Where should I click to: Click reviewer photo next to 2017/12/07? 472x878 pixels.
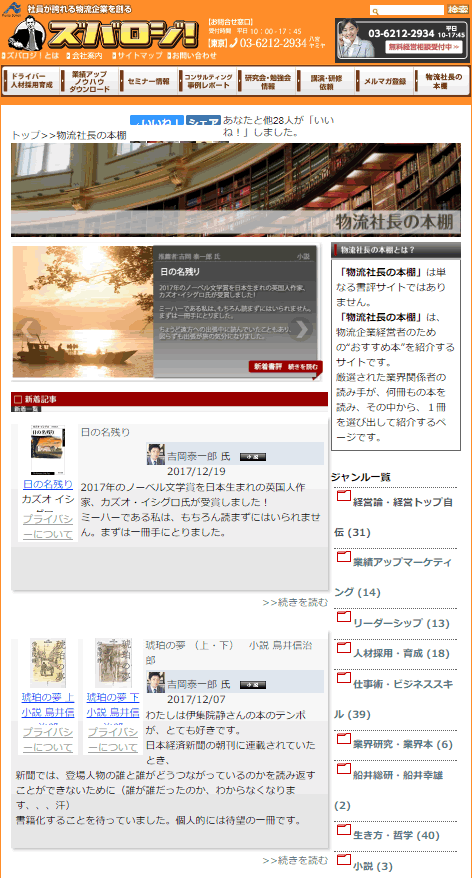coord(156,681)
